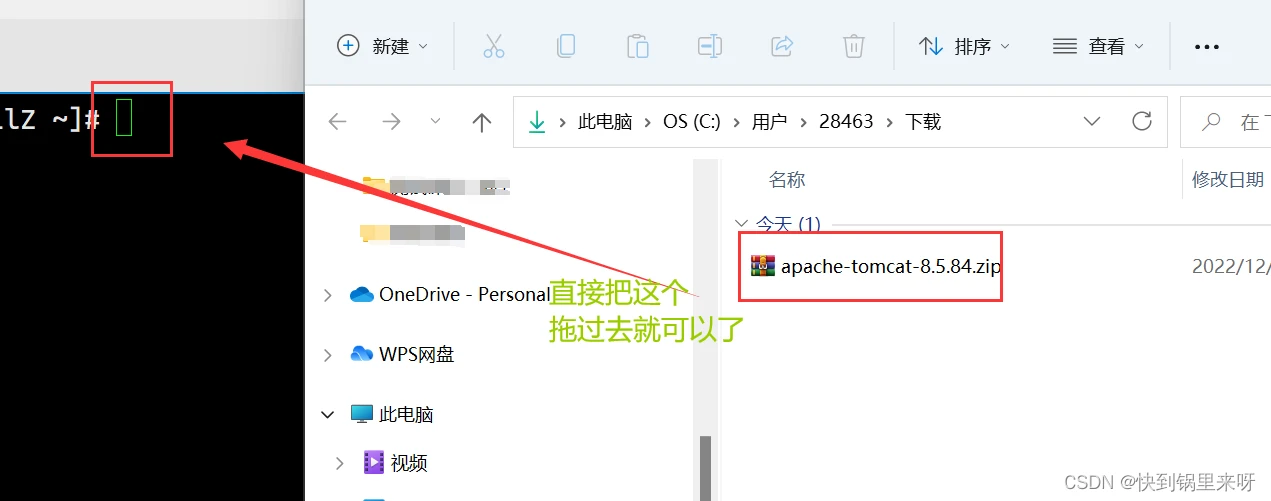This screenshot has height=501, width=1271.
Task: Click the Refresh icon beside address bar
Action: 1142,121
